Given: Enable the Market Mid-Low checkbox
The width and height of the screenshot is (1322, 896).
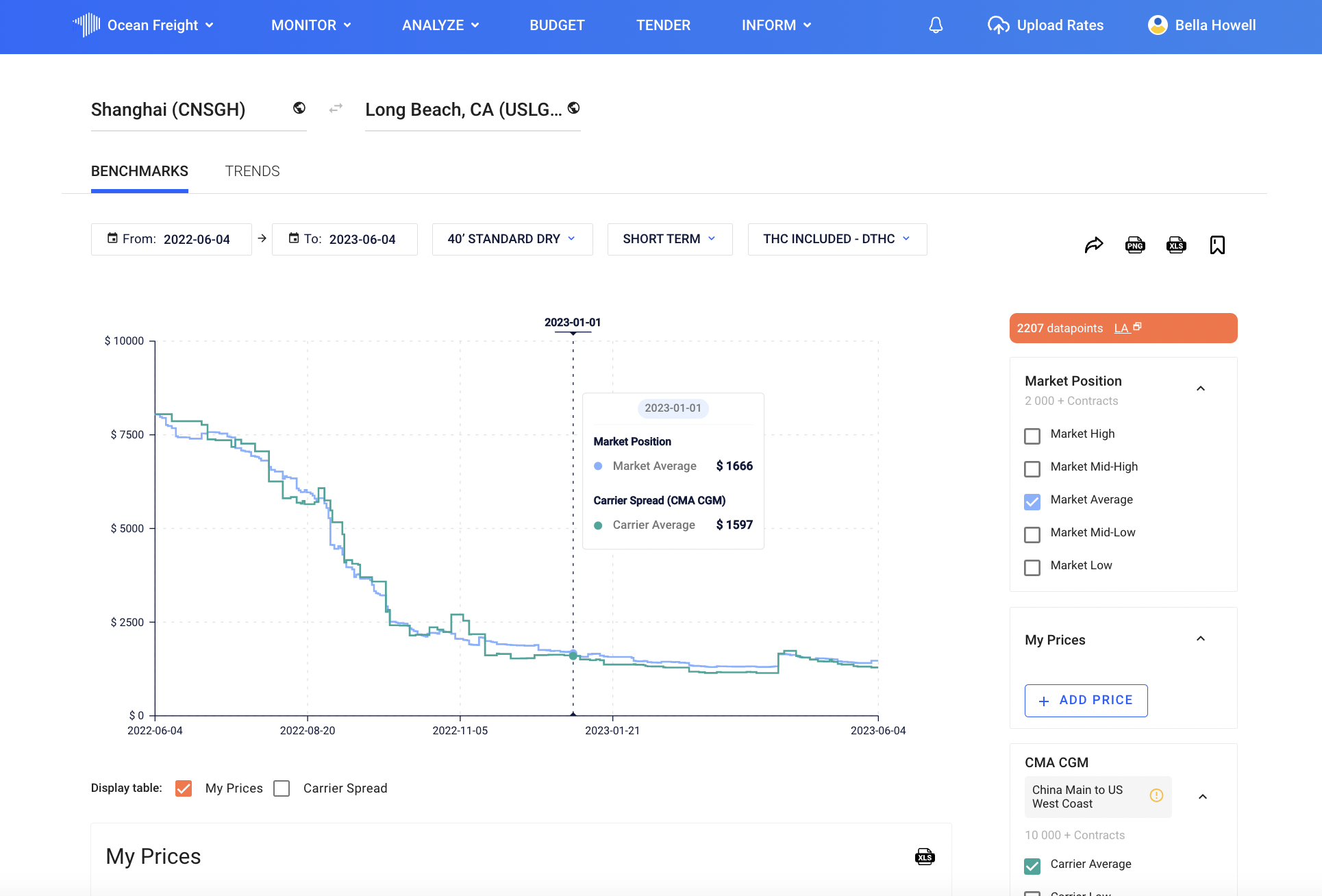Looking at the screenshot, I should 1032,534.
